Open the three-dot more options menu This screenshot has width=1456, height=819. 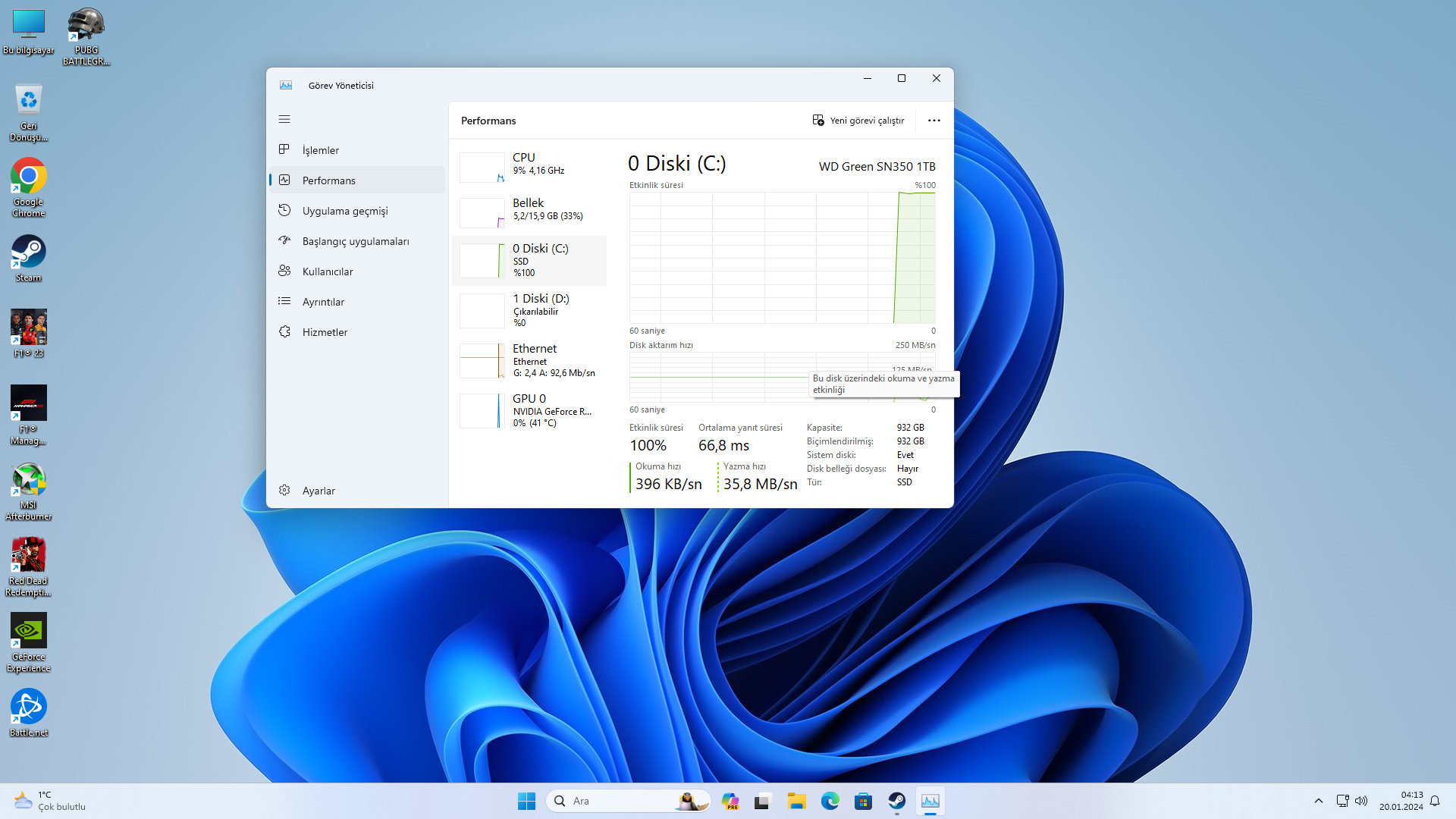pos(934,121)
